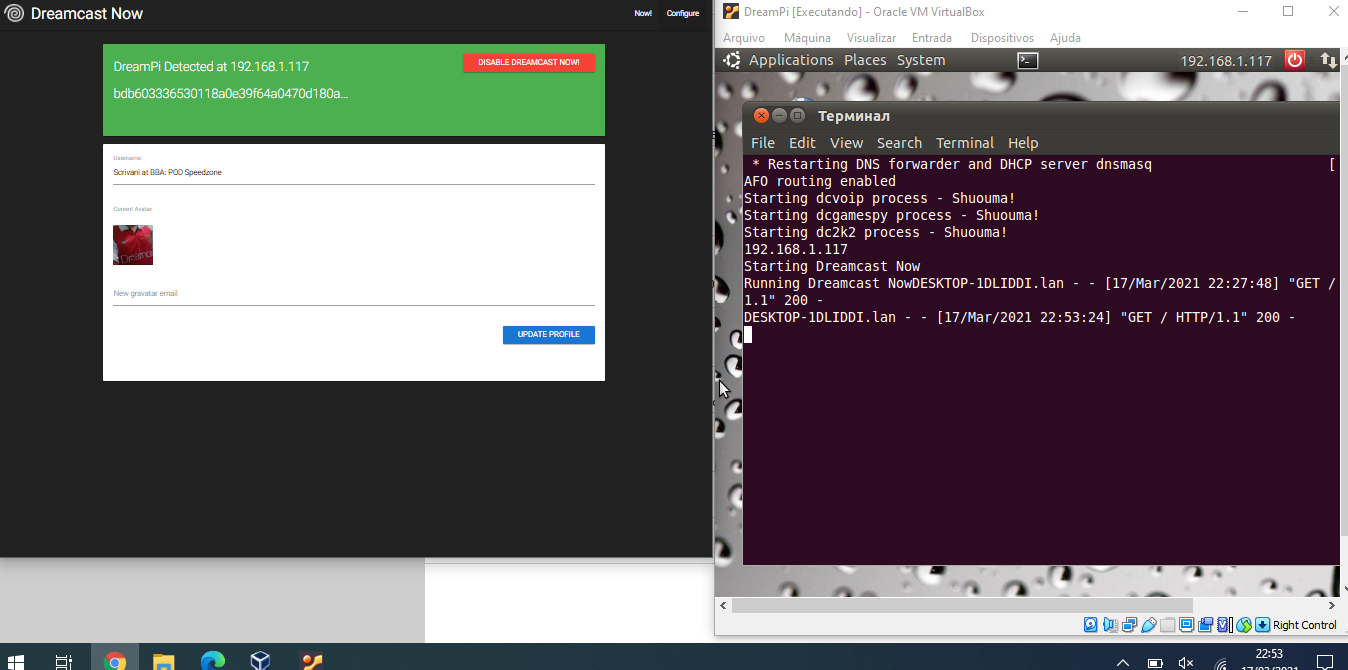
Task: Click the Right Control host key label
Action: [x=1304, y=625]
